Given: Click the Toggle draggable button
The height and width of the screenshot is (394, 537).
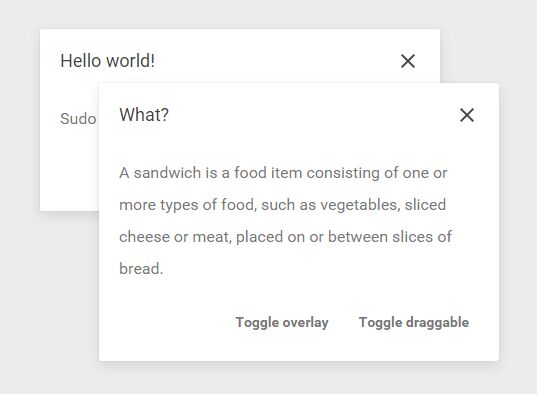Looking at the screenshot, I should click(x=414, y=323).
